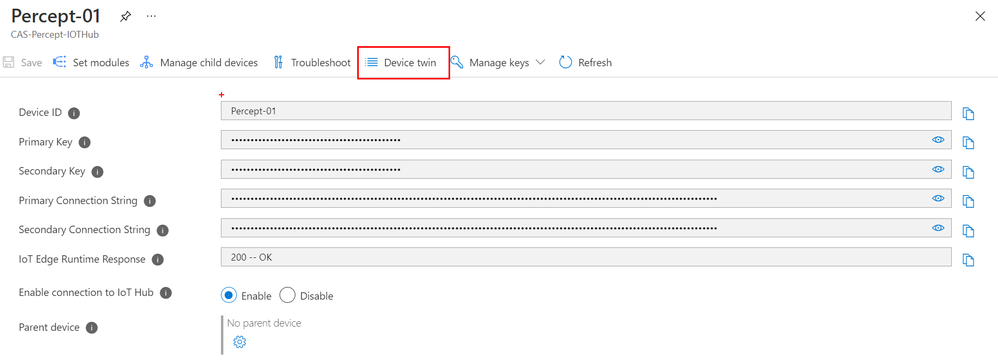
Task: Click the Device ID field
Action: (586, 111)
